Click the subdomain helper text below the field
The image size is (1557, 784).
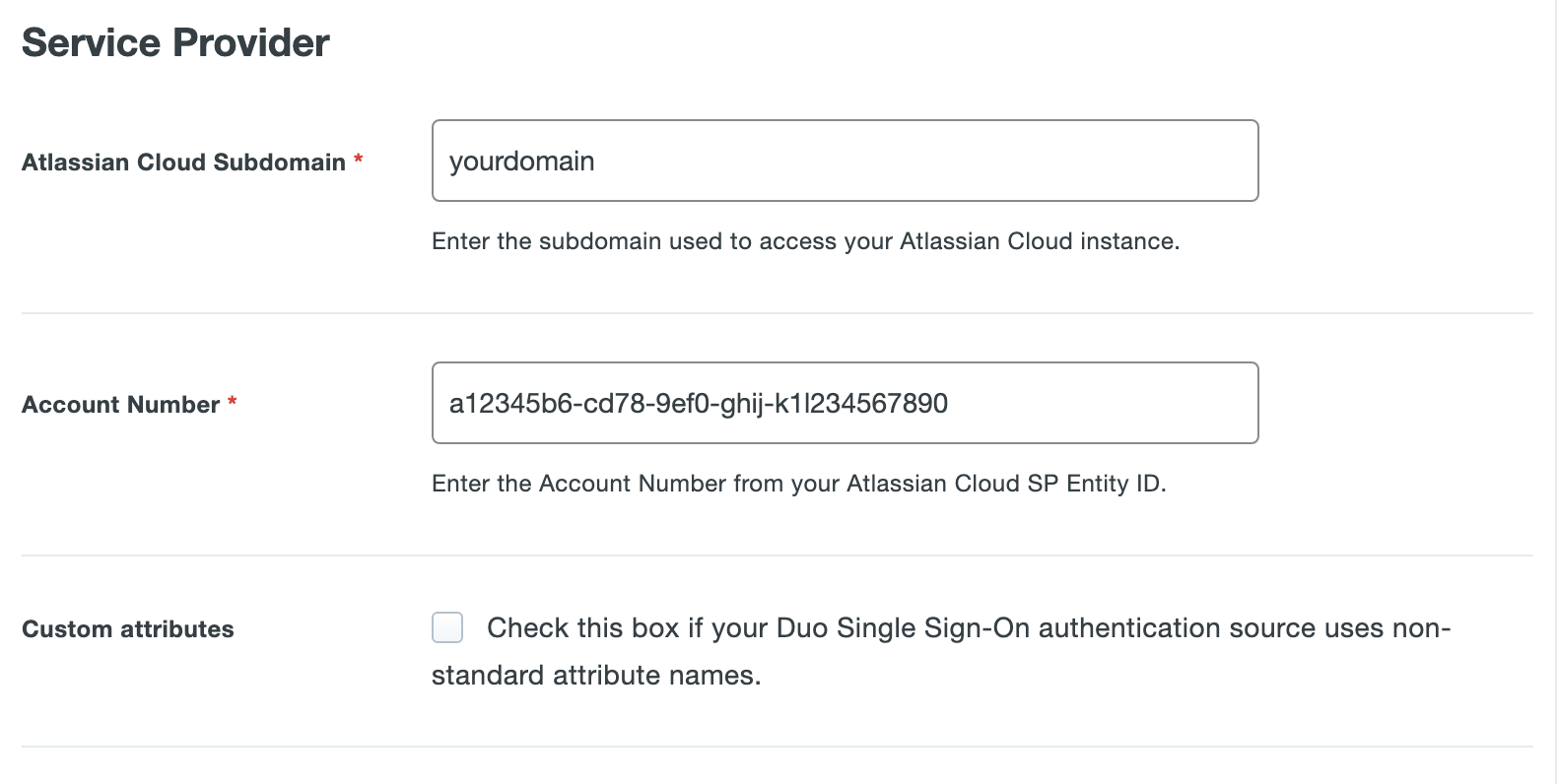click(x=804, y=240)
